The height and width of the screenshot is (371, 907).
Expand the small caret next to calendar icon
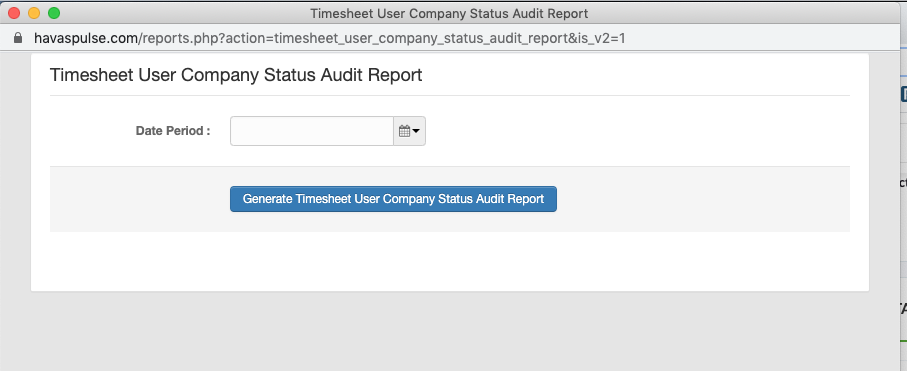[x=416, y=131]
